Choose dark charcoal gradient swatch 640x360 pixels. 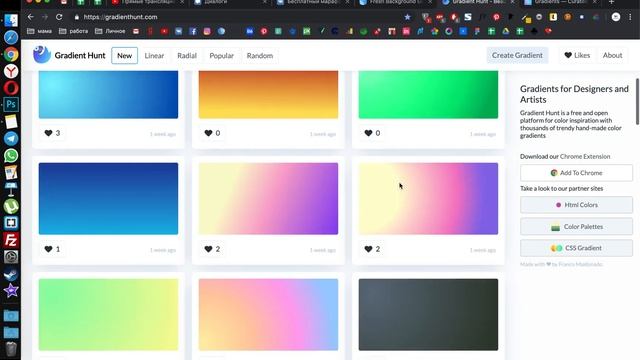pos(428,315)
